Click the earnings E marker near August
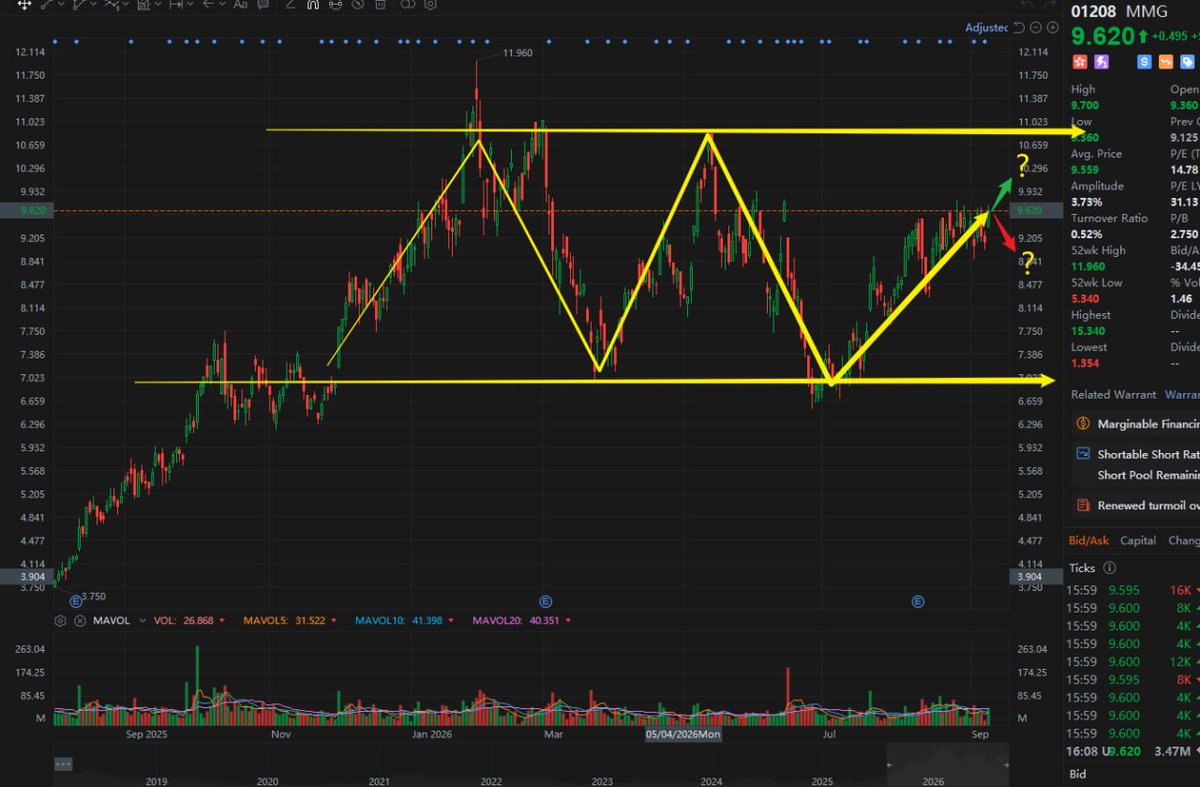The height and width of the screenshot is (787, 1200). pyautogui.click(x=917, y=601)
